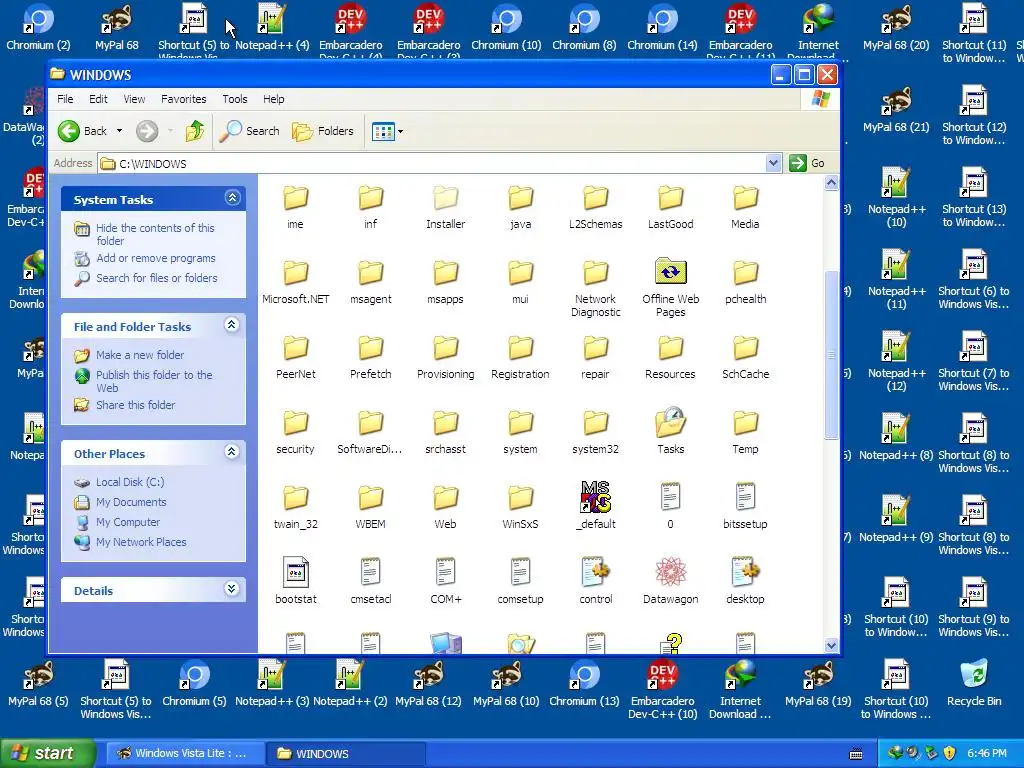Select the system32 folder

[595, 433]
